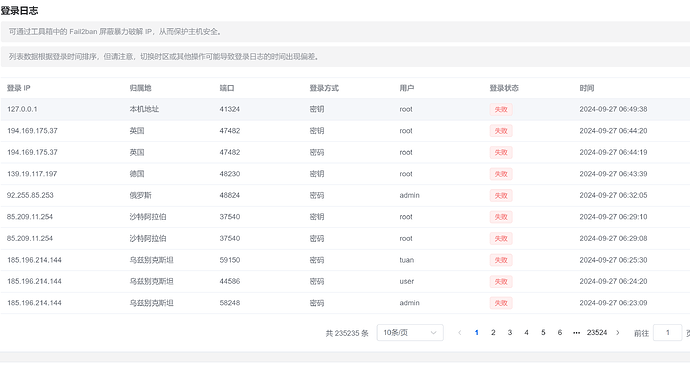Click user cell tuan
690x366 pixels.
(407, 260)
